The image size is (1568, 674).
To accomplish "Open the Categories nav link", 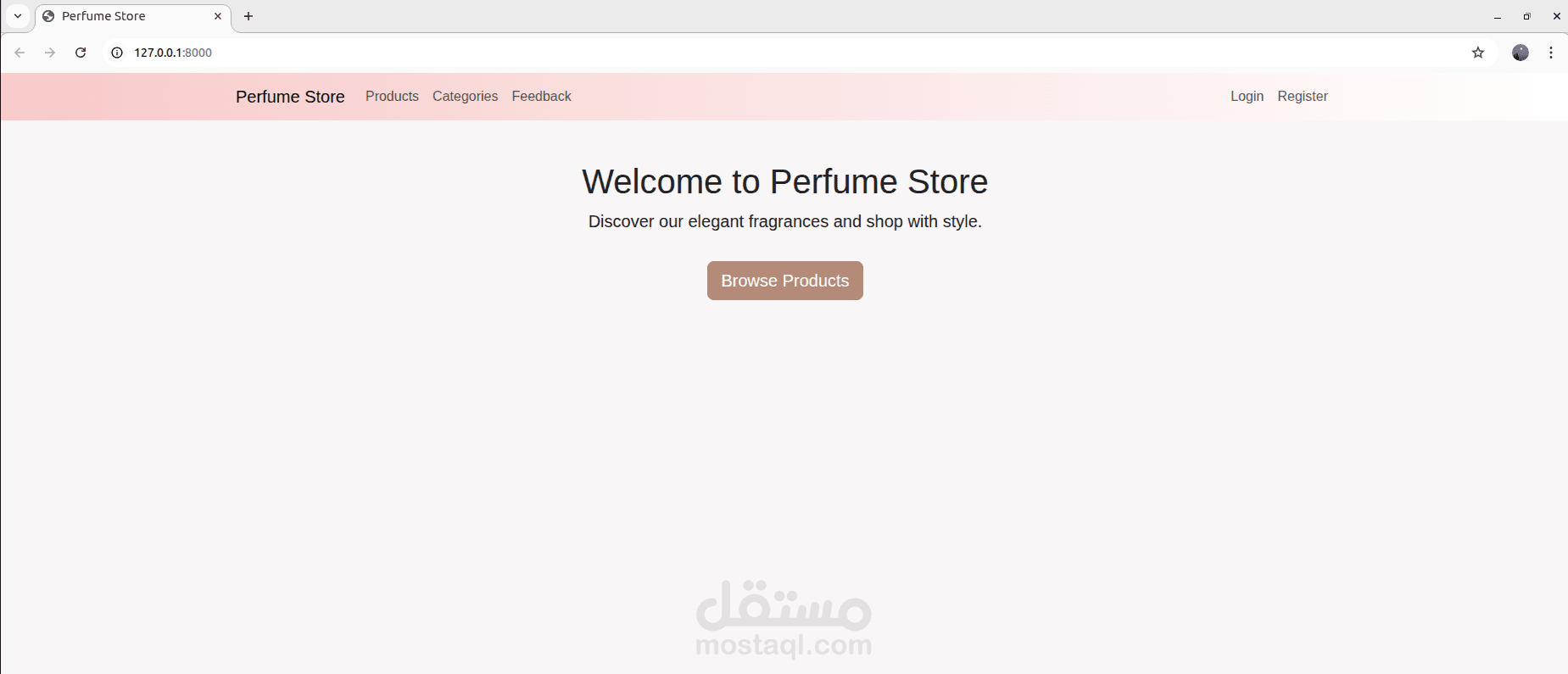I will point(466,97).
